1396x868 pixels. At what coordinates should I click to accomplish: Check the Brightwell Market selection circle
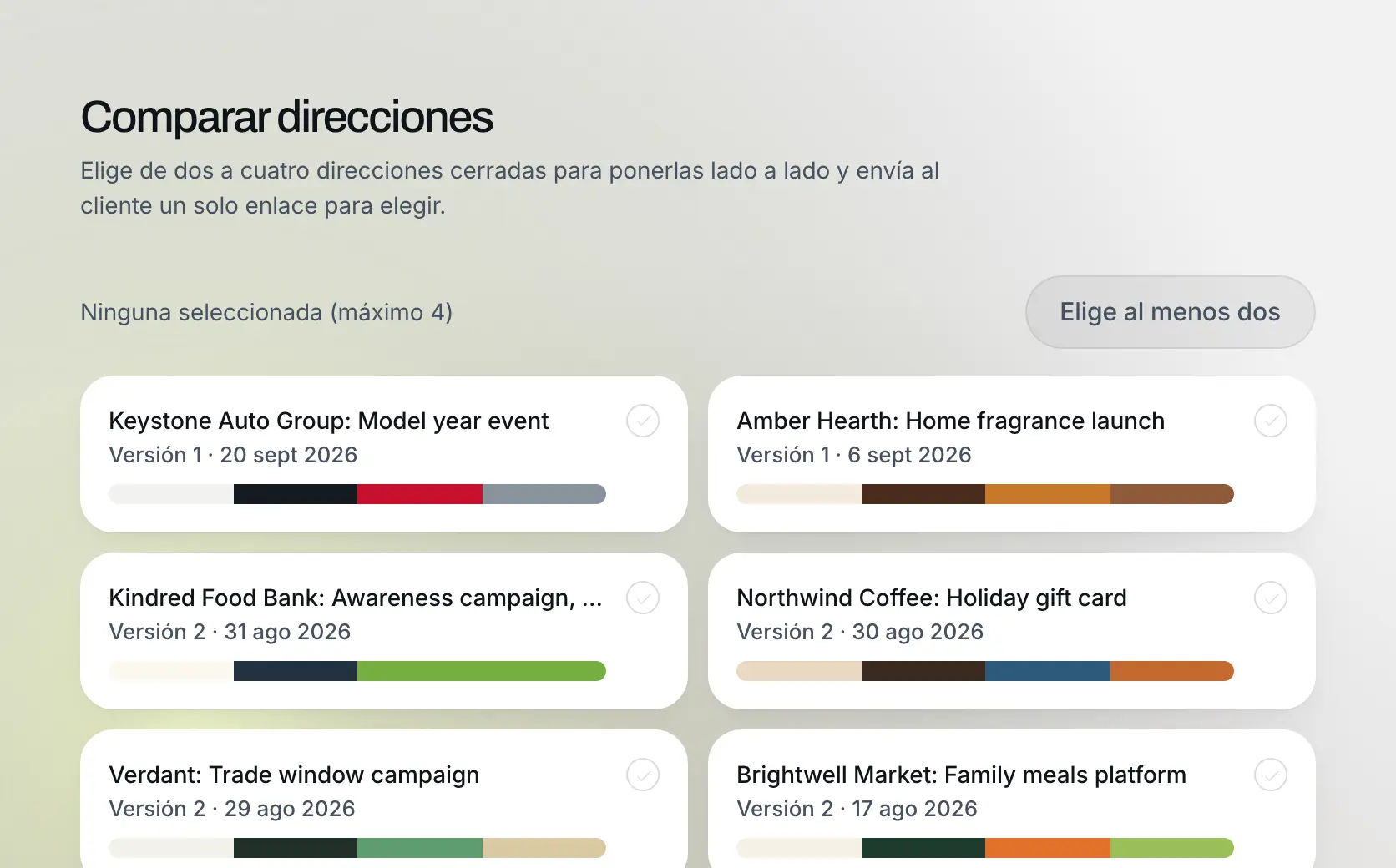[1271, 775]
